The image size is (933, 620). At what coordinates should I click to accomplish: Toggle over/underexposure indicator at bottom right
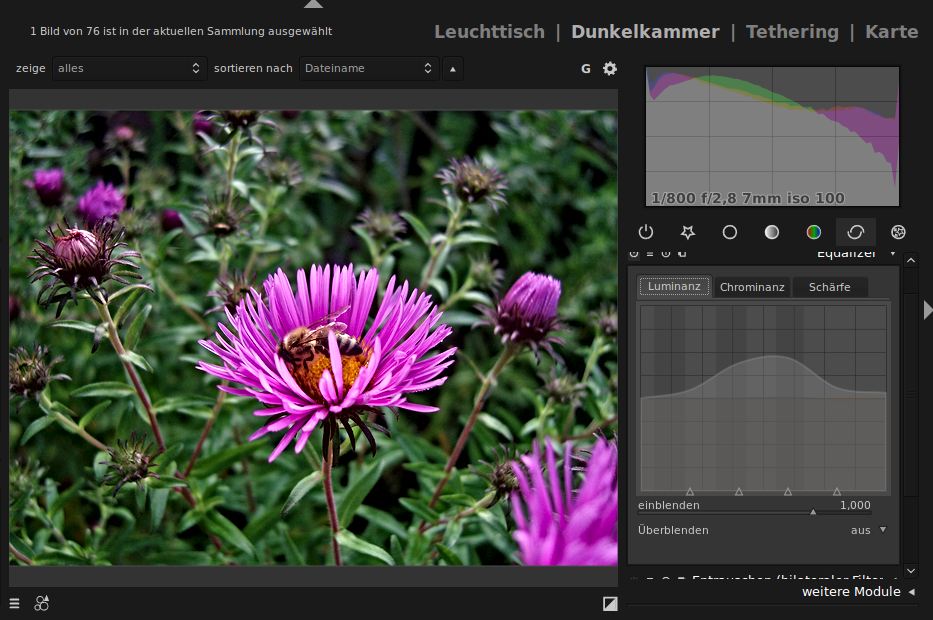(x=610, y=603)
